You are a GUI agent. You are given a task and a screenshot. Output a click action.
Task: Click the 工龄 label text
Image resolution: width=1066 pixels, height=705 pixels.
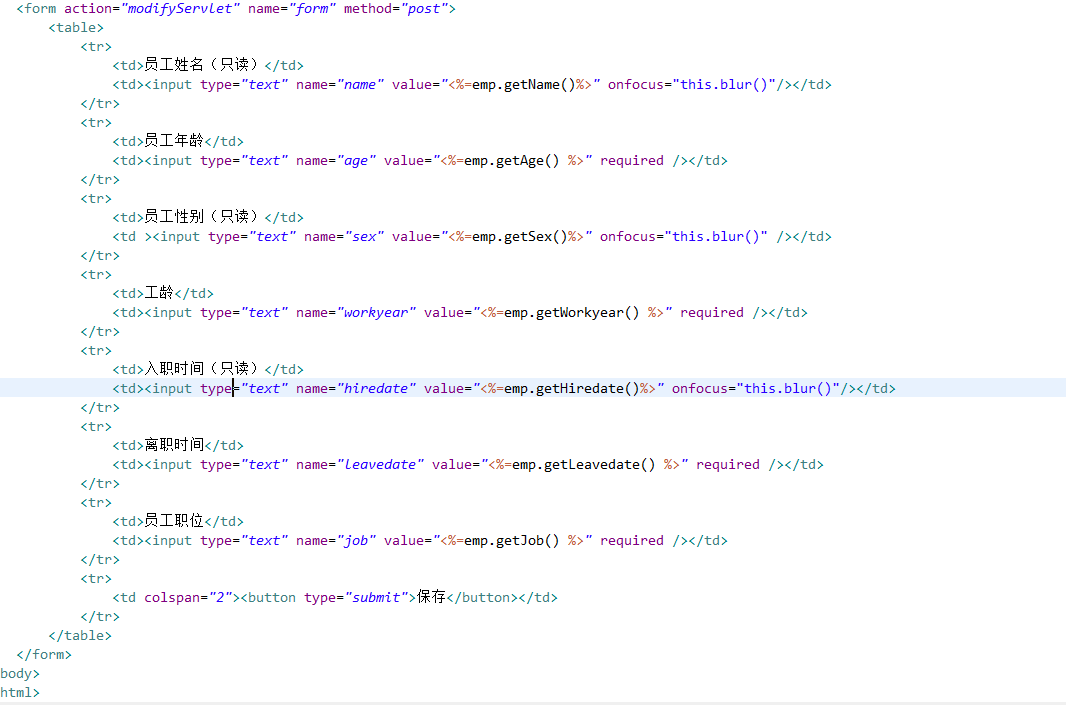pos(159,293)
